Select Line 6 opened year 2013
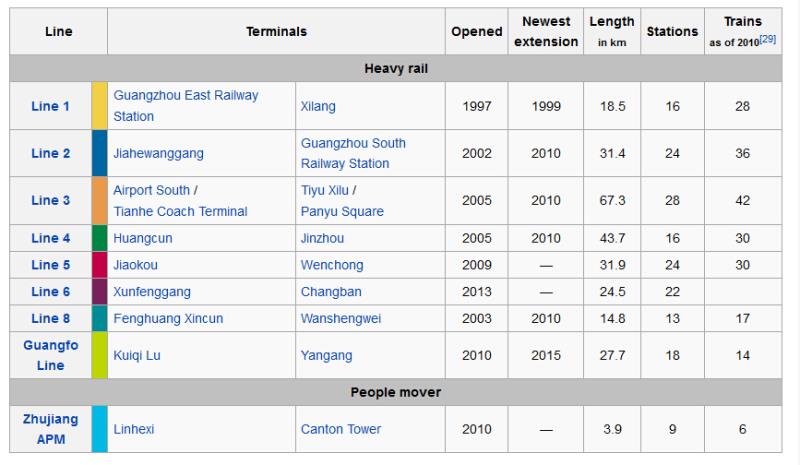Viewport: 800px width, 465px height. coord(477,291)
